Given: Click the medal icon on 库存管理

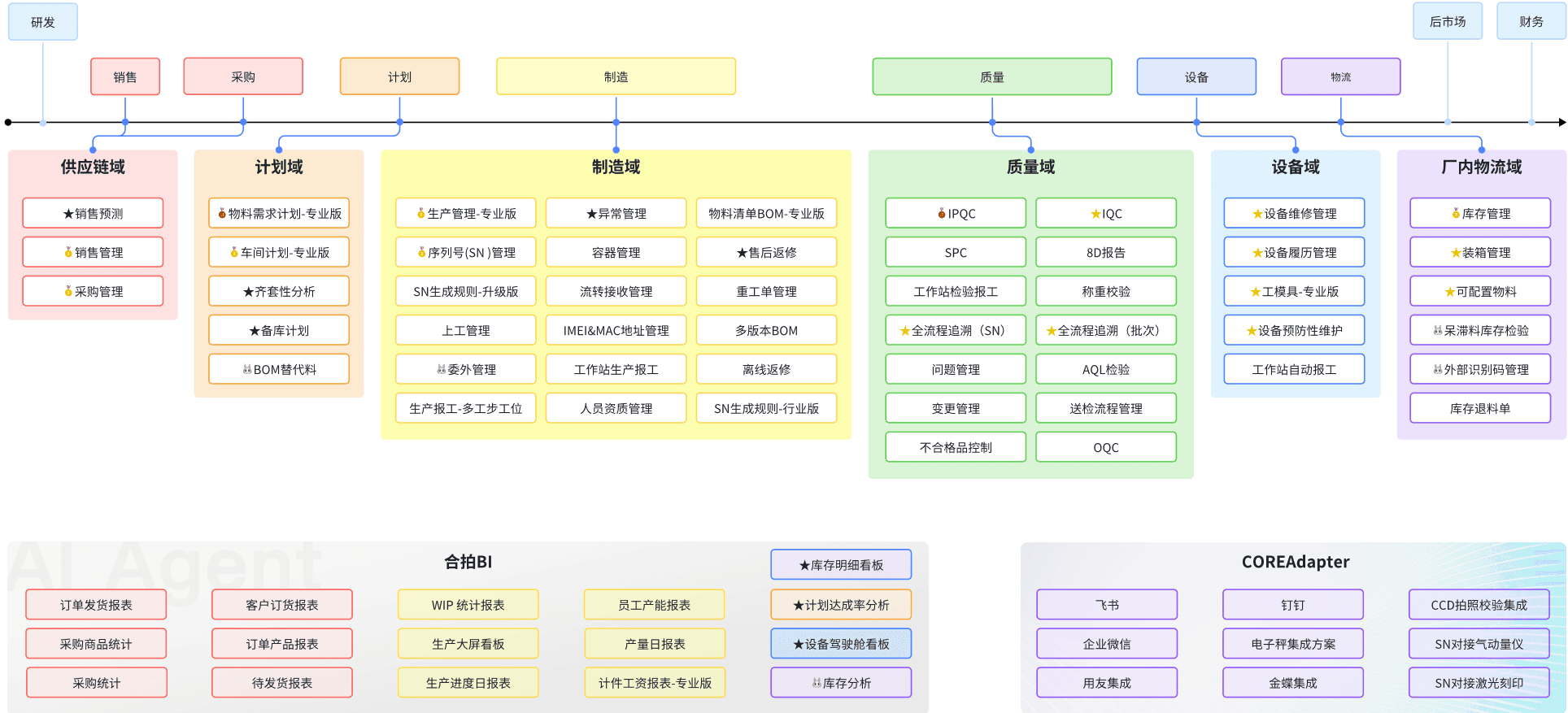Looking at the screenshot, I should [1456, 213].
